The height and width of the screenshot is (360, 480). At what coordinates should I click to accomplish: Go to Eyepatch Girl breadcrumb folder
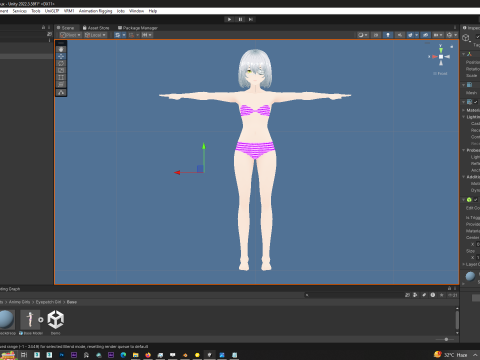[48, 302]
